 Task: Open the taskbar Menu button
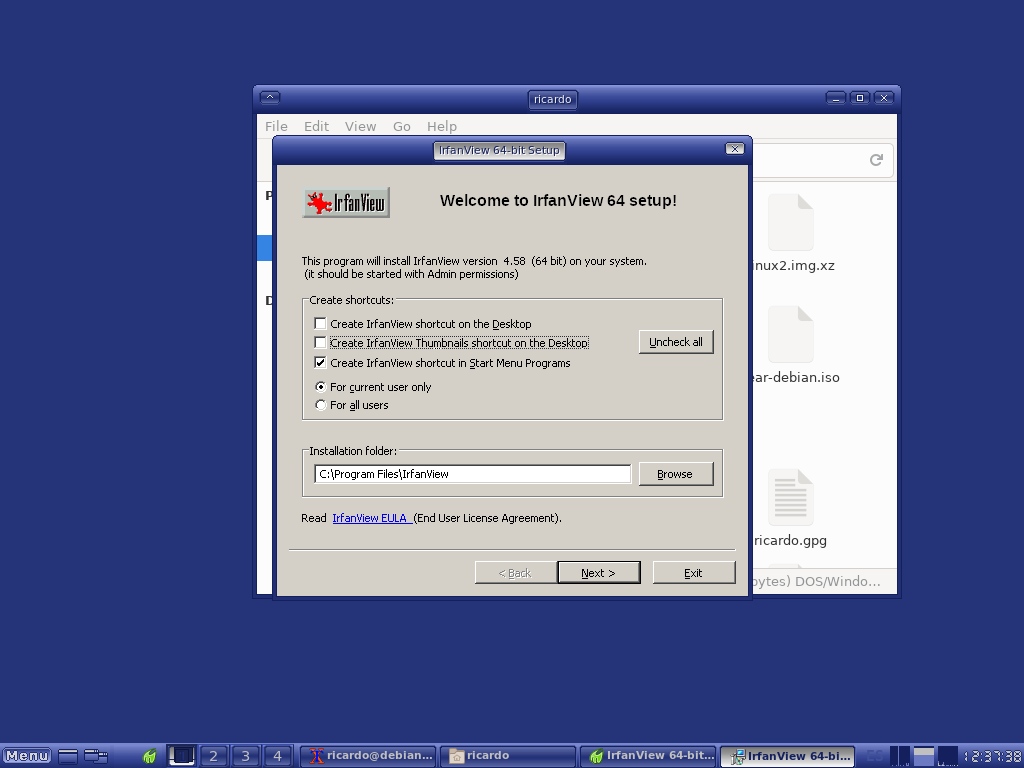coord(27,756)
